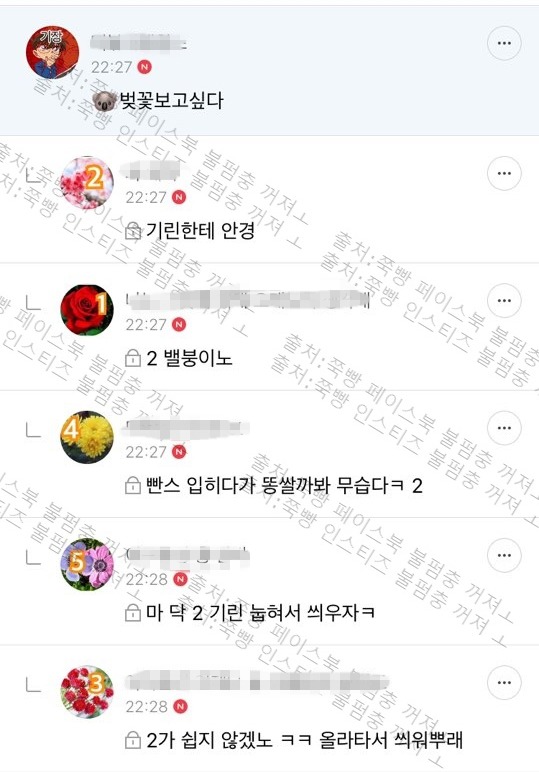The image size is (539, 772).
Task: Click the purple flower avatar numbered 5
Action: [x=87, y=565]
